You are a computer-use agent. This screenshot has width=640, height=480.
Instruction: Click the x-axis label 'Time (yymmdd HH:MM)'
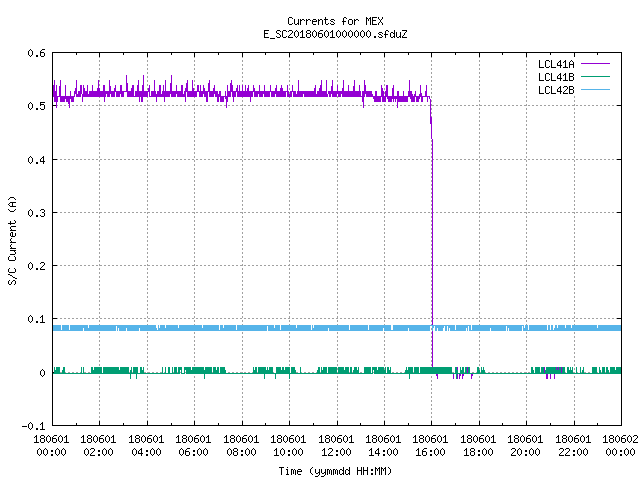click(x=335, y=471)
